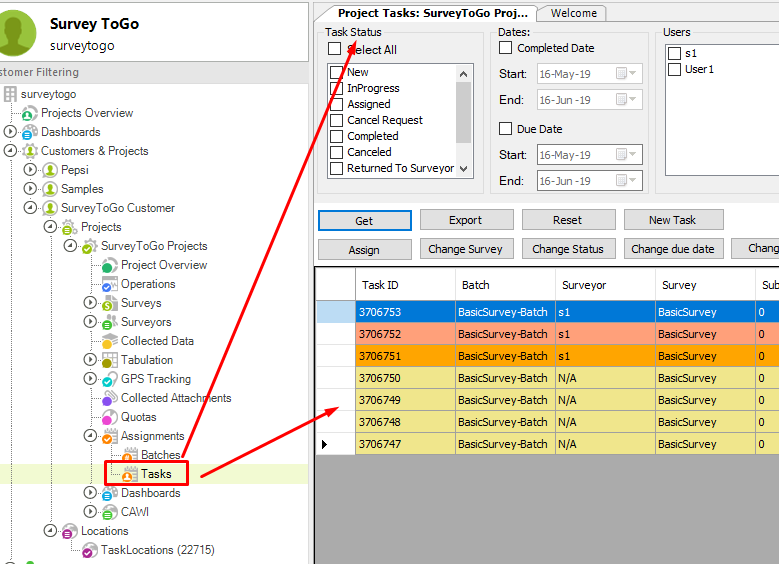Image resolution: width=779 pixels, height=564 pixels.
Task: Check the s1 user checkbox
Action: tap(674, 53)
